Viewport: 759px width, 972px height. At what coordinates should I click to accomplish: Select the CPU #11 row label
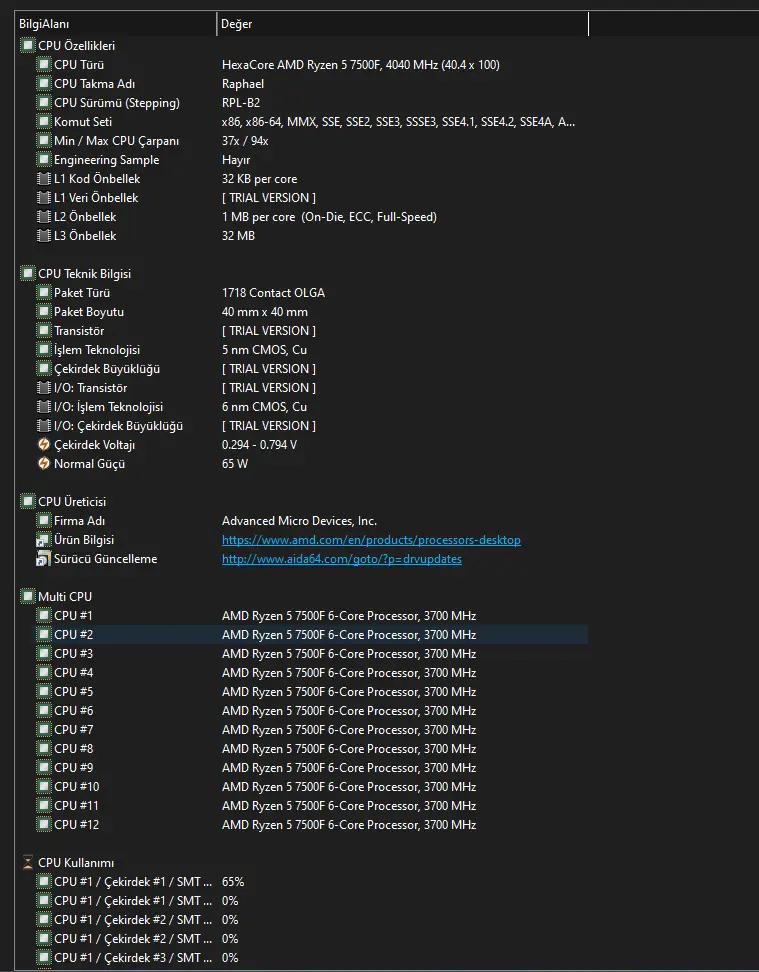76,805
